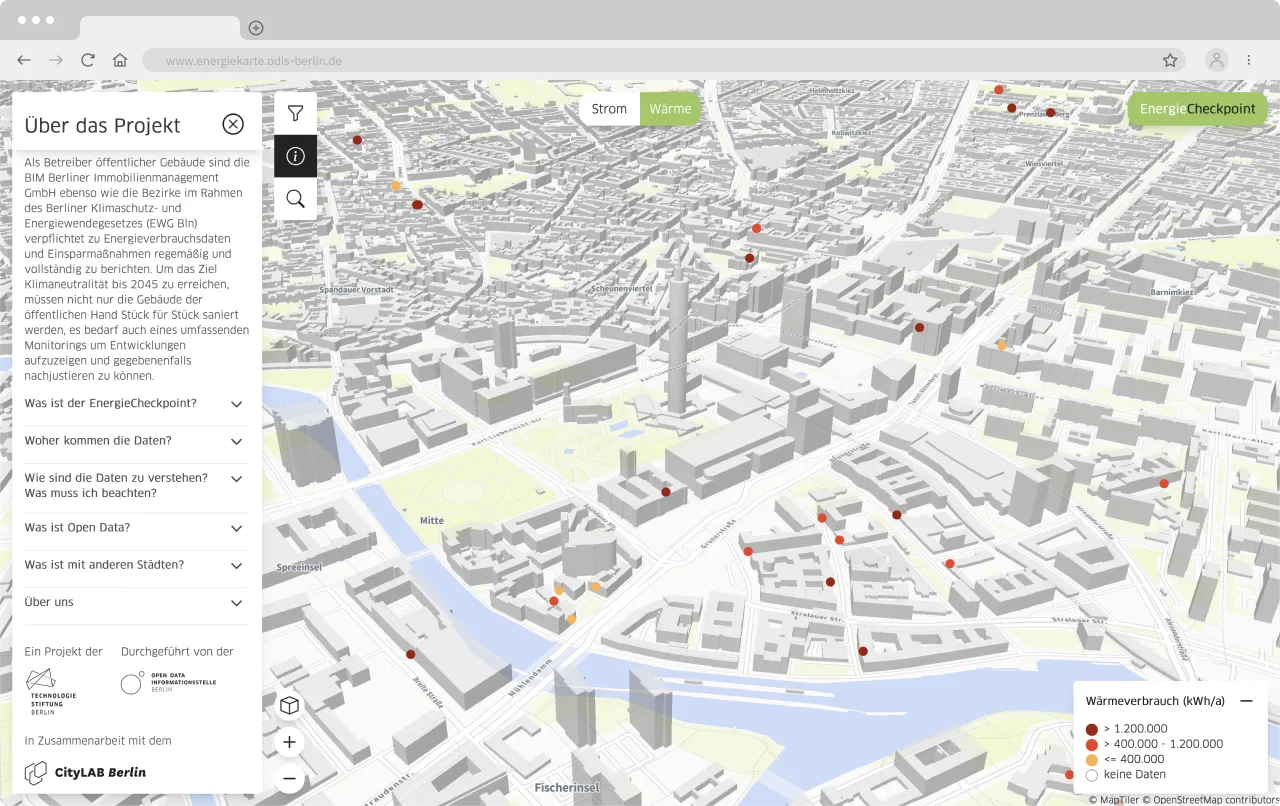Select building marker near Grunerstraße

(747, 551)
